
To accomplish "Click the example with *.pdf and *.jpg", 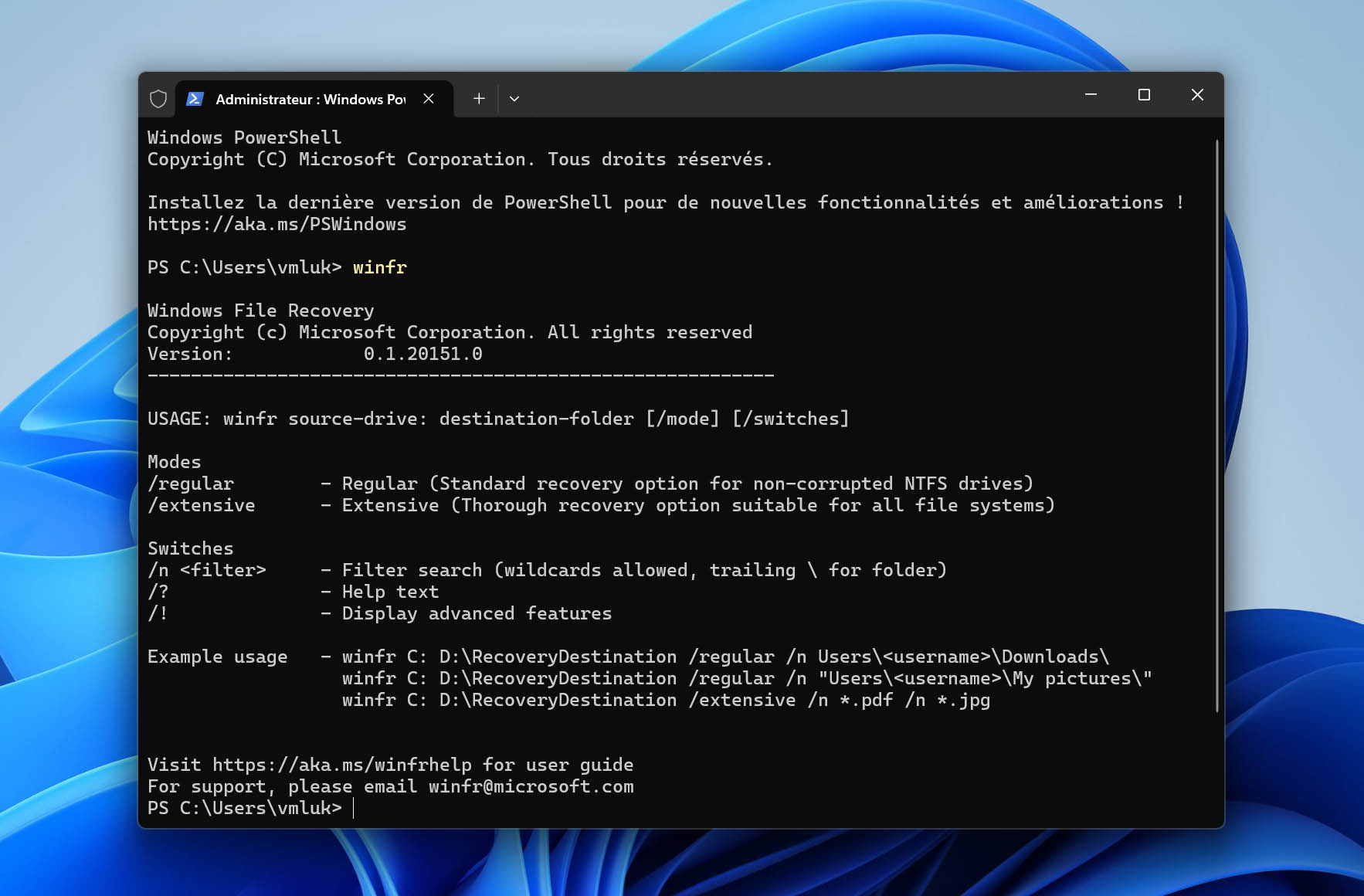I will [667, 700].
